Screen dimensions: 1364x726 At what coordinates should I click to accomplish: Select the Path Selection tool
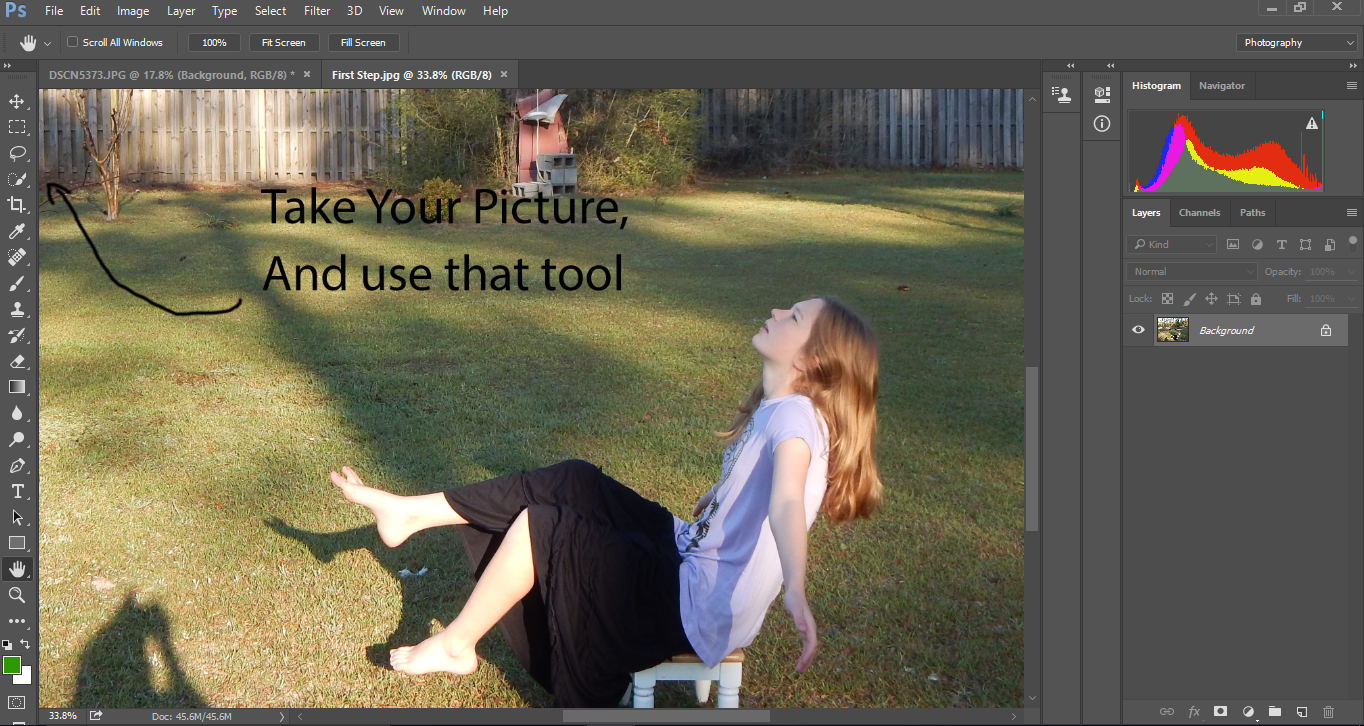coord(17,517)
